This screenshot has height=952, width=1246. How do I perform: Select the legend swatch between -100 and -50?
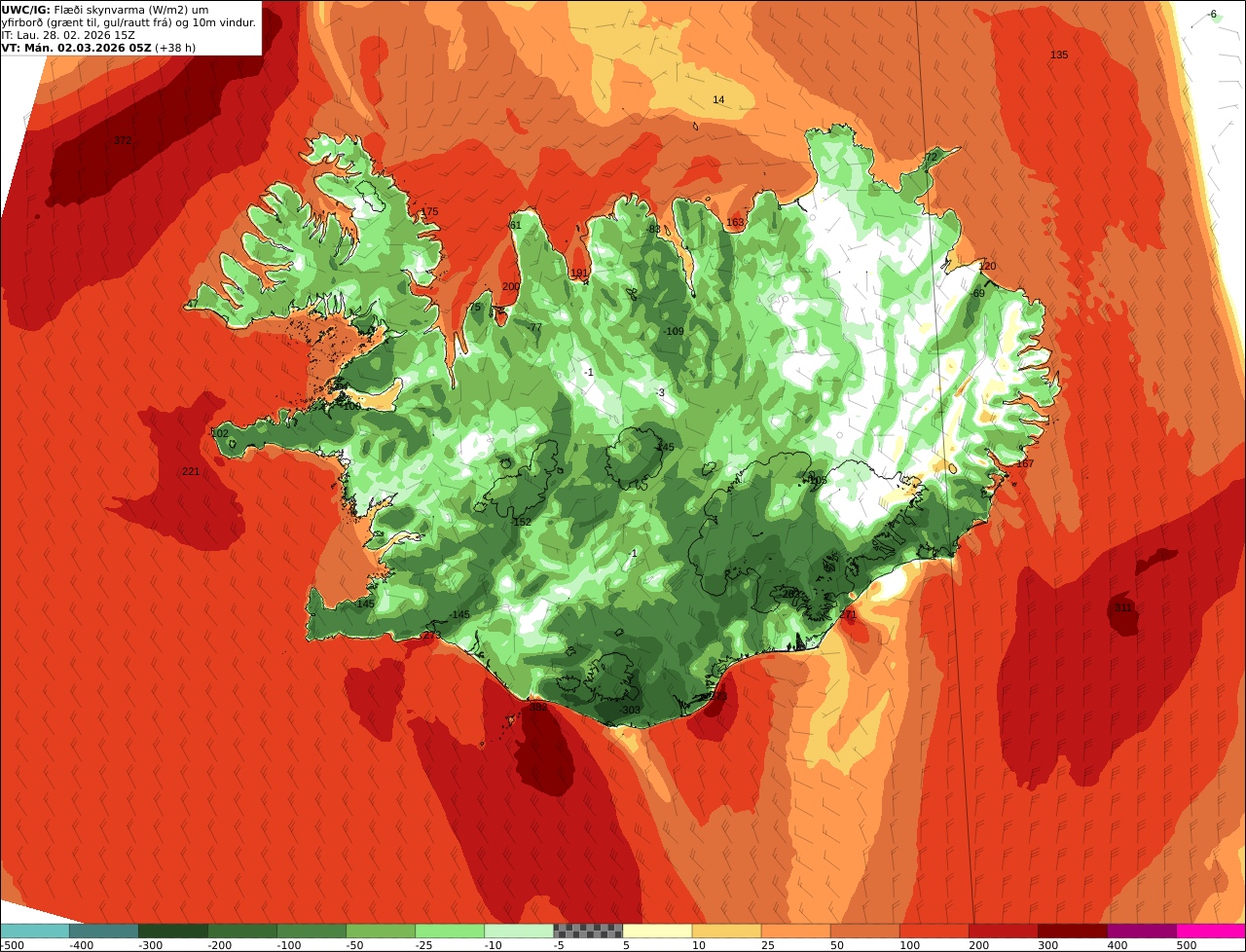pyautogui.click(x=311, y=931)
